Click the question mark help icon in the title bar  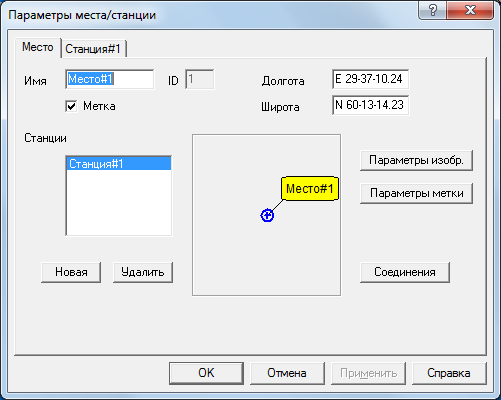click(432, 10)
